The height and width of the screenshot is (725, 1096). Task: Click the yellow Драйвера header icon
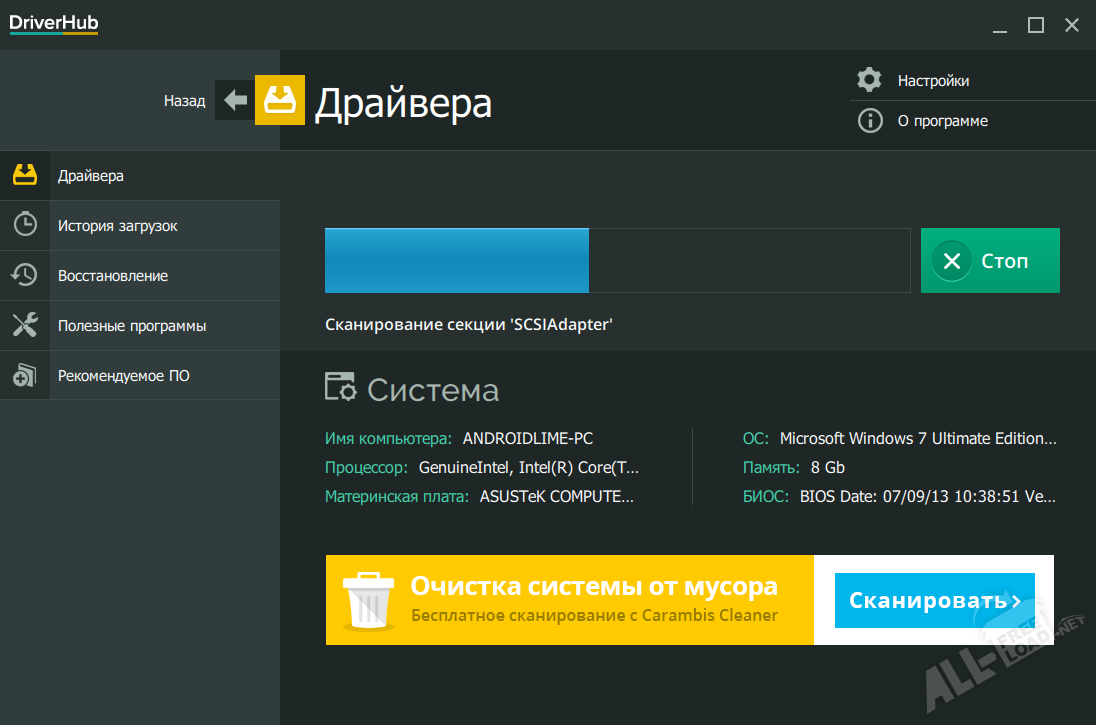pyautogui.click(x=280, y=100)
